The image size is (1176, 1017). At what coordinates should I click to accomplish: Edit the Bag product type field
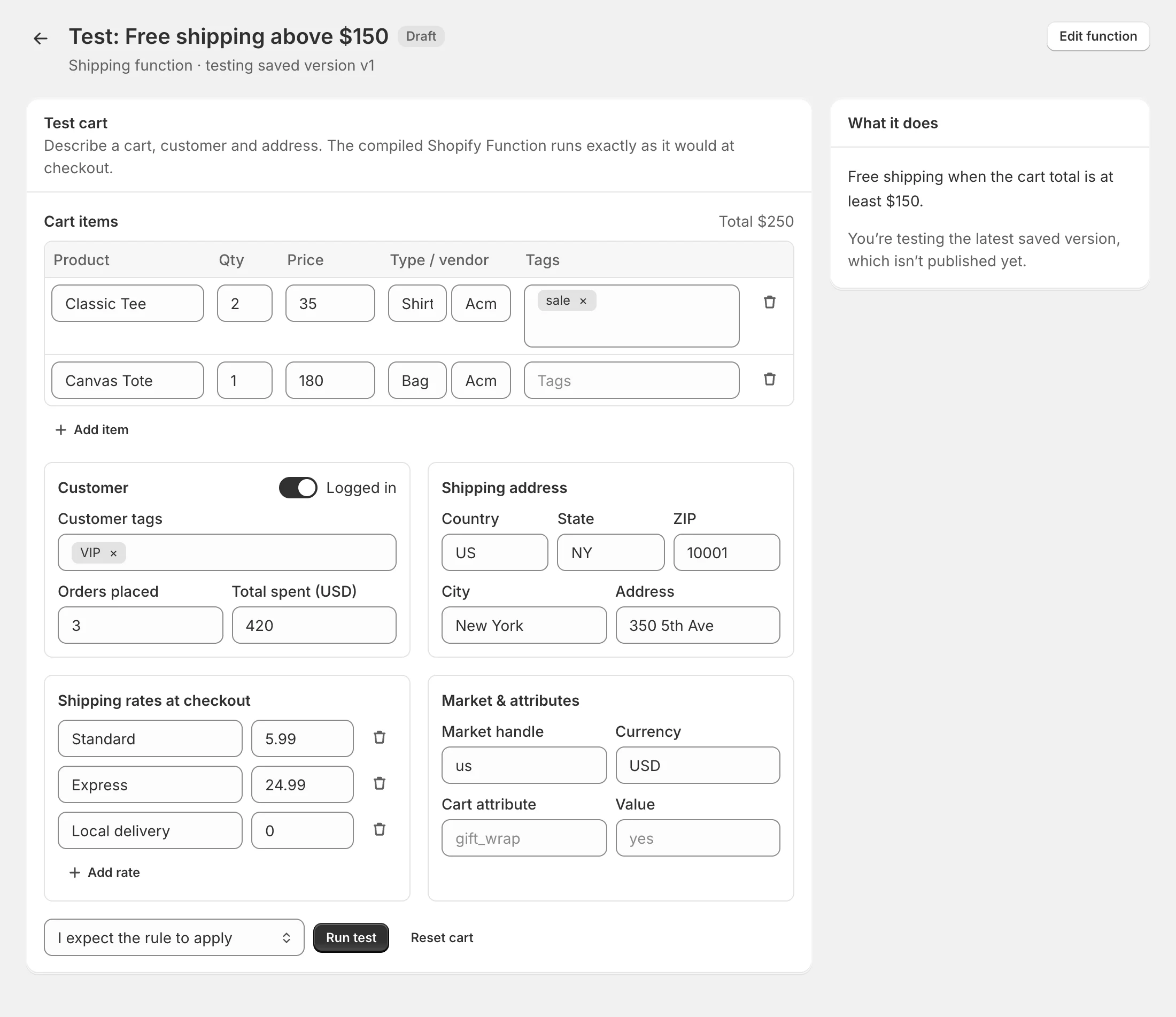pos(417,381)
